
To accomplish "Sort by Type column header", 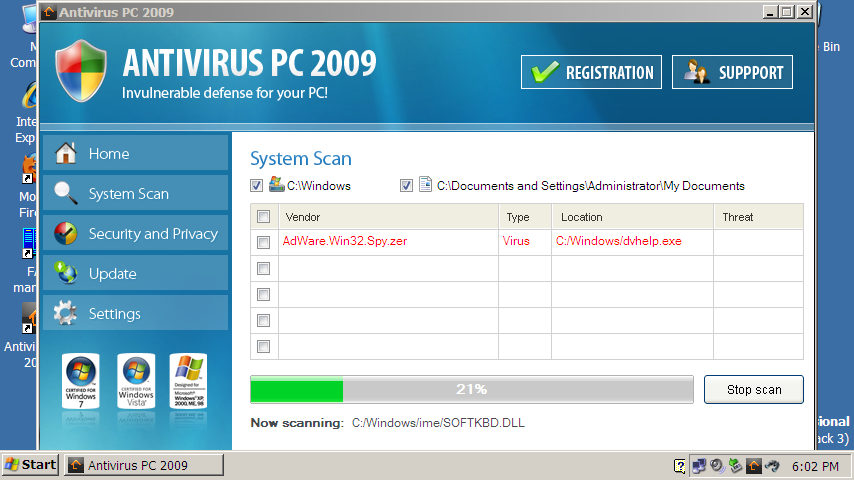I will (525, 217).
